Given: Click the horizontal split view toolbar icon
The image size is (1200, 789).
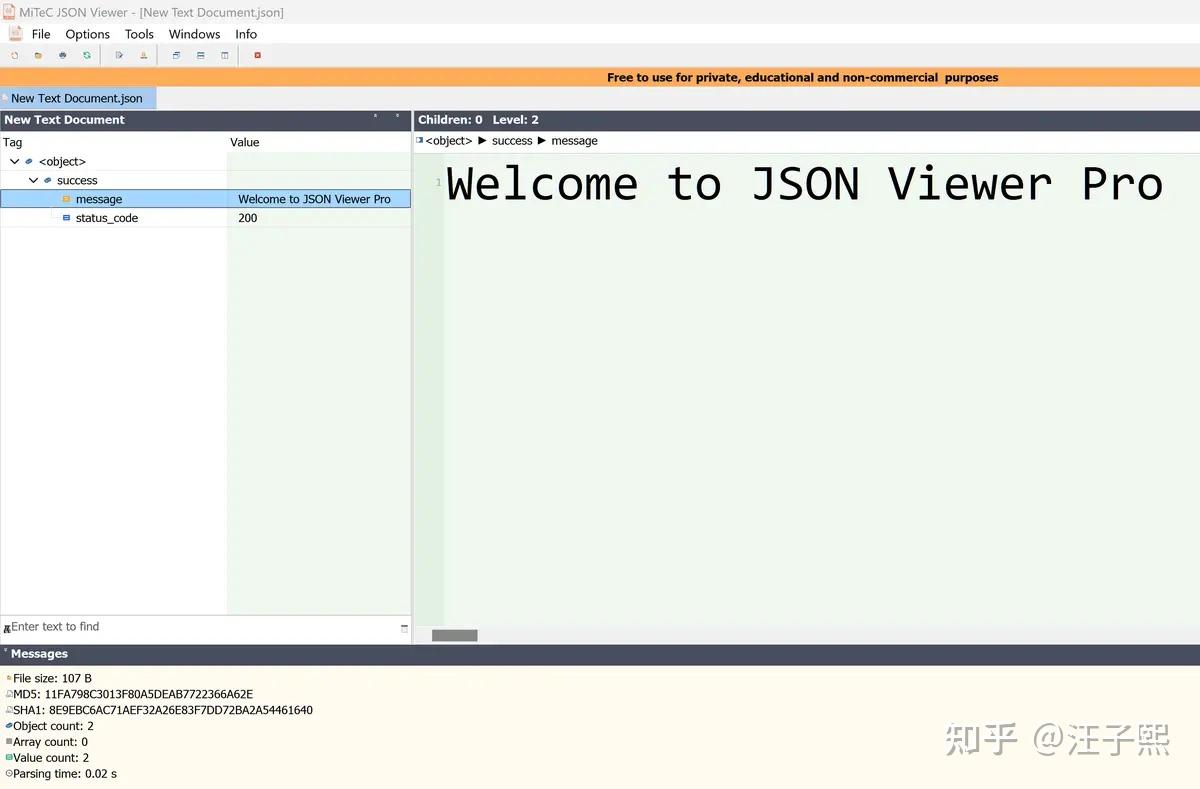Looking at the screenshot, I should coord(200,55).
